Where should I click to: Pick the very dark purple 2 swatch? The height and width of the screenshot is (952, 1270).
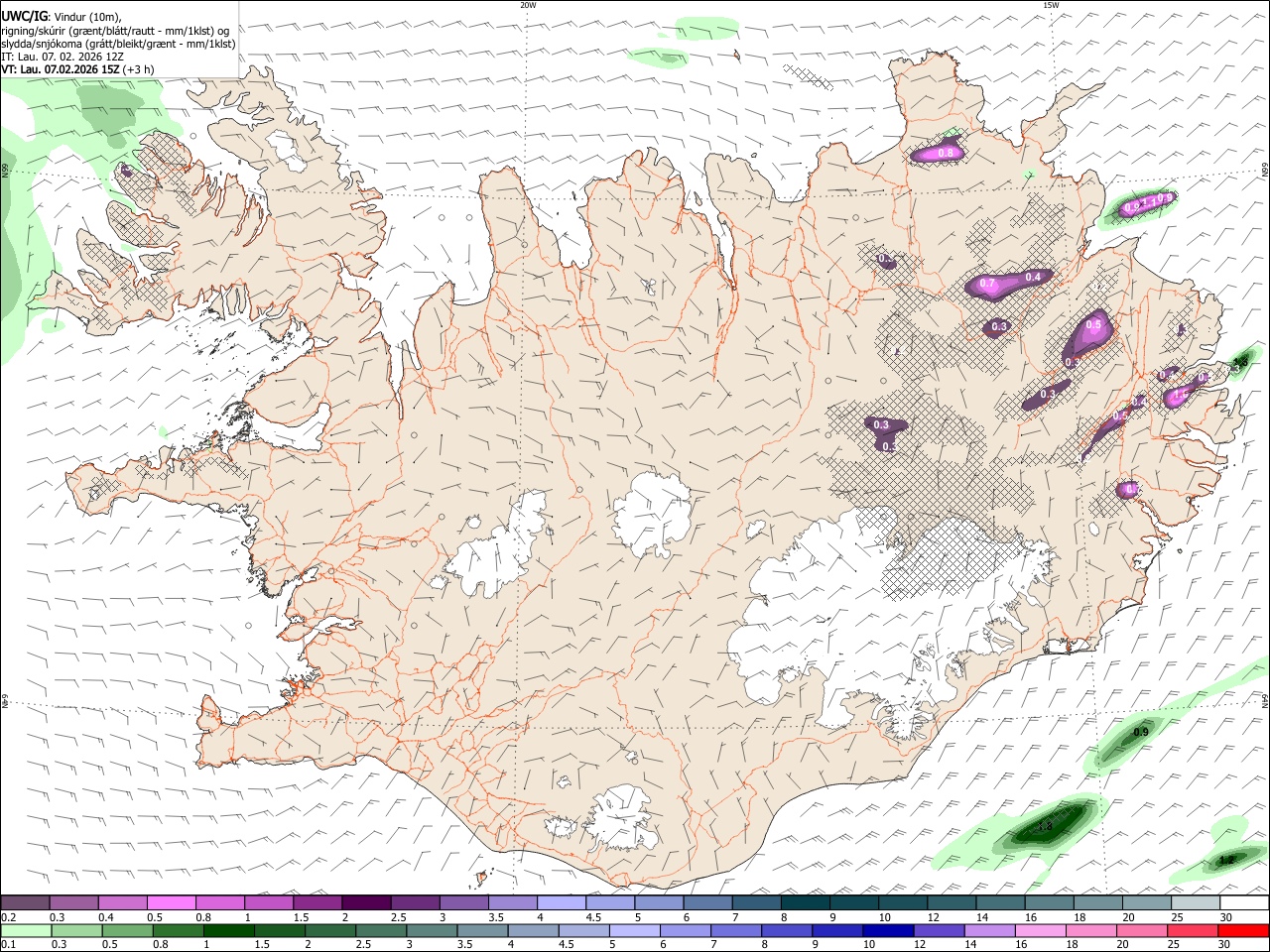pyautogui.click(x=365, y=903)
